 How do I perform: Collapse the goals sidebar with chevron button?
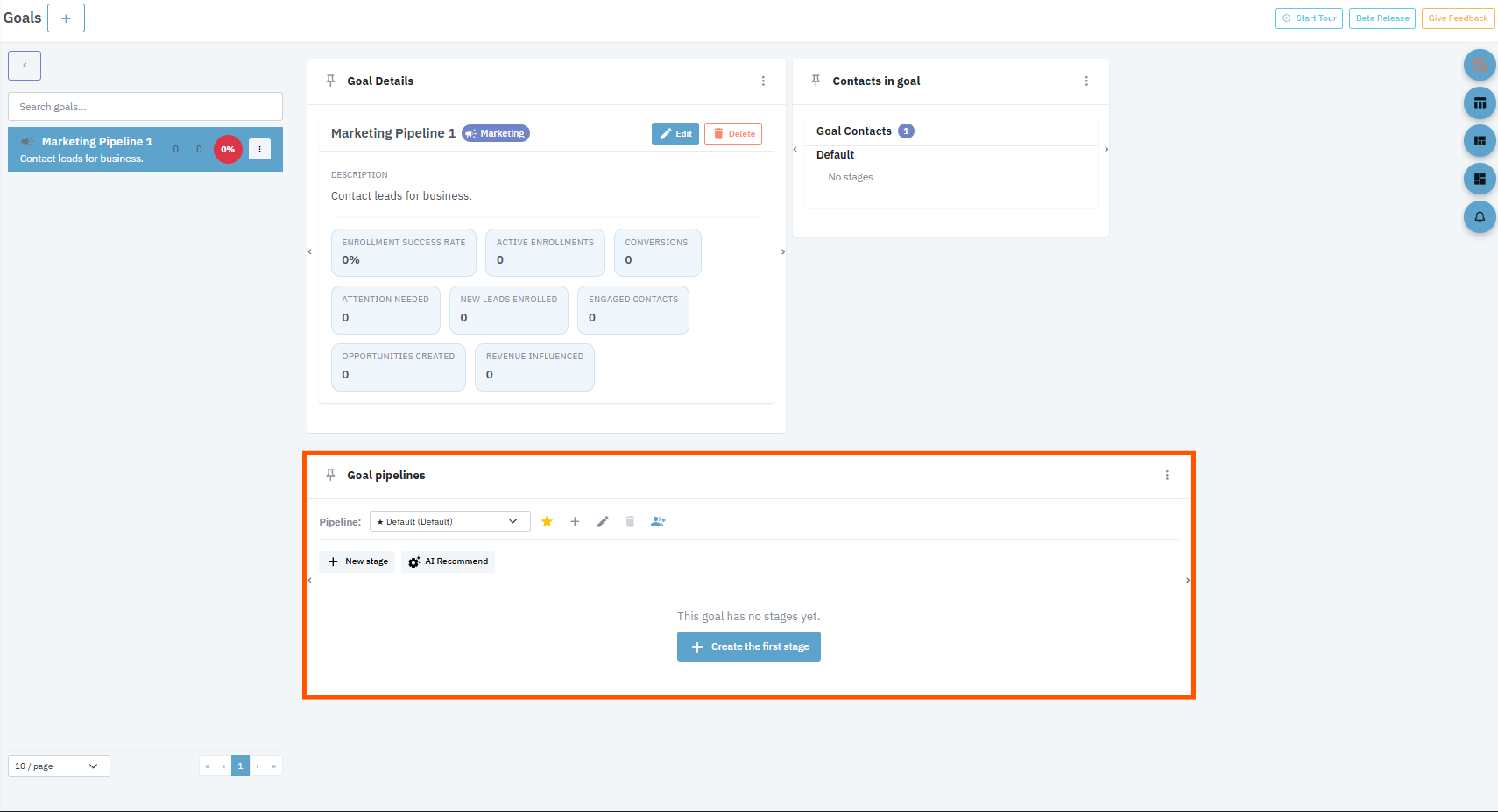coord(25,66)
